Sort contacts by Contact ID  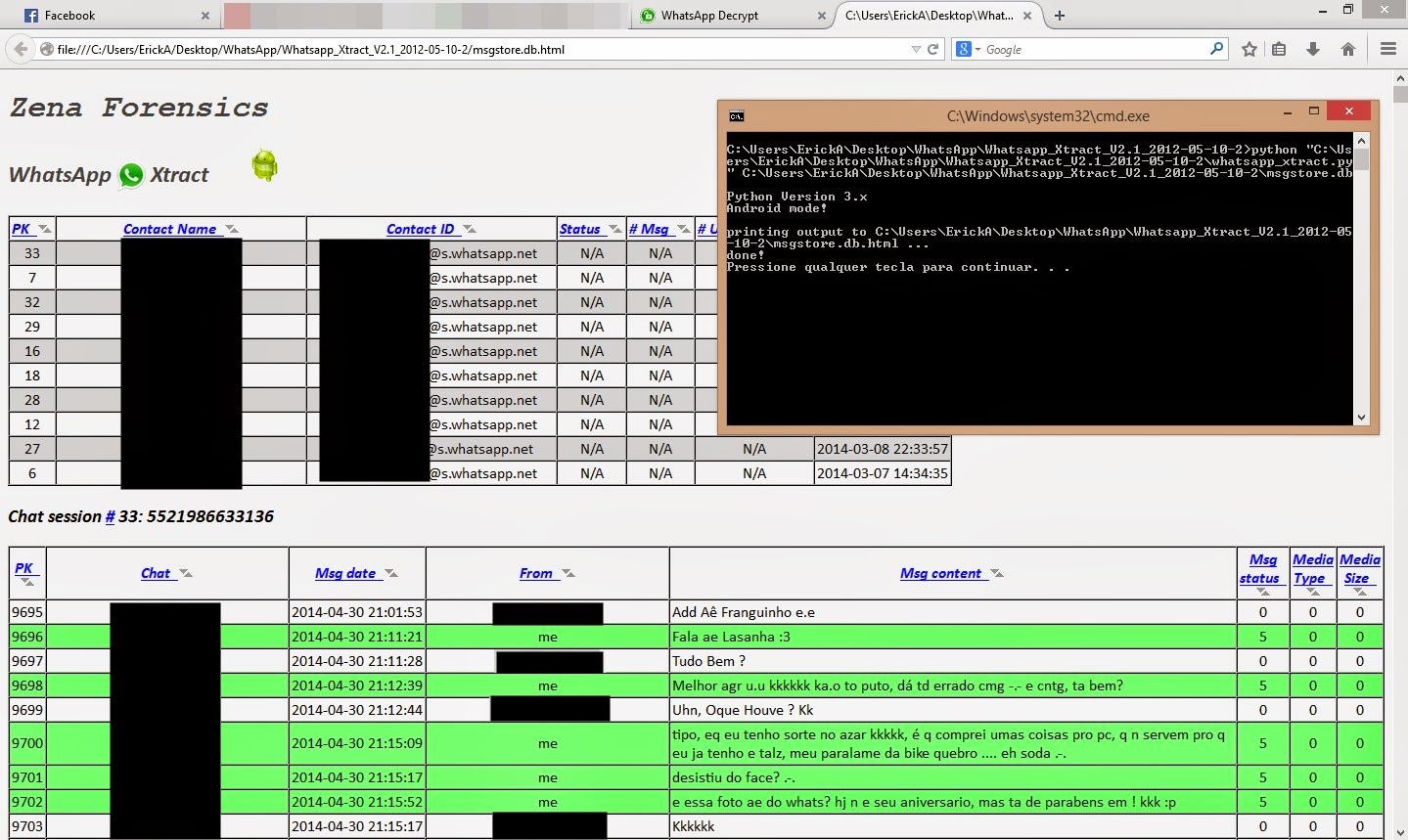tap(420, 229)
